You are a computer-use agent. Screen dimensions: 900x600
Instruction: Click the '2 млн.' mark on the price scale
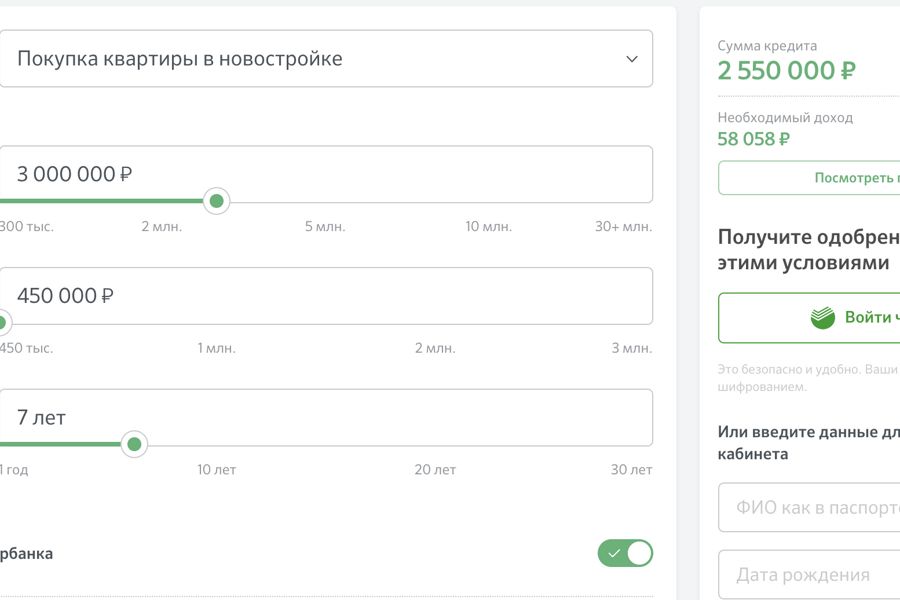click(162, 227)
